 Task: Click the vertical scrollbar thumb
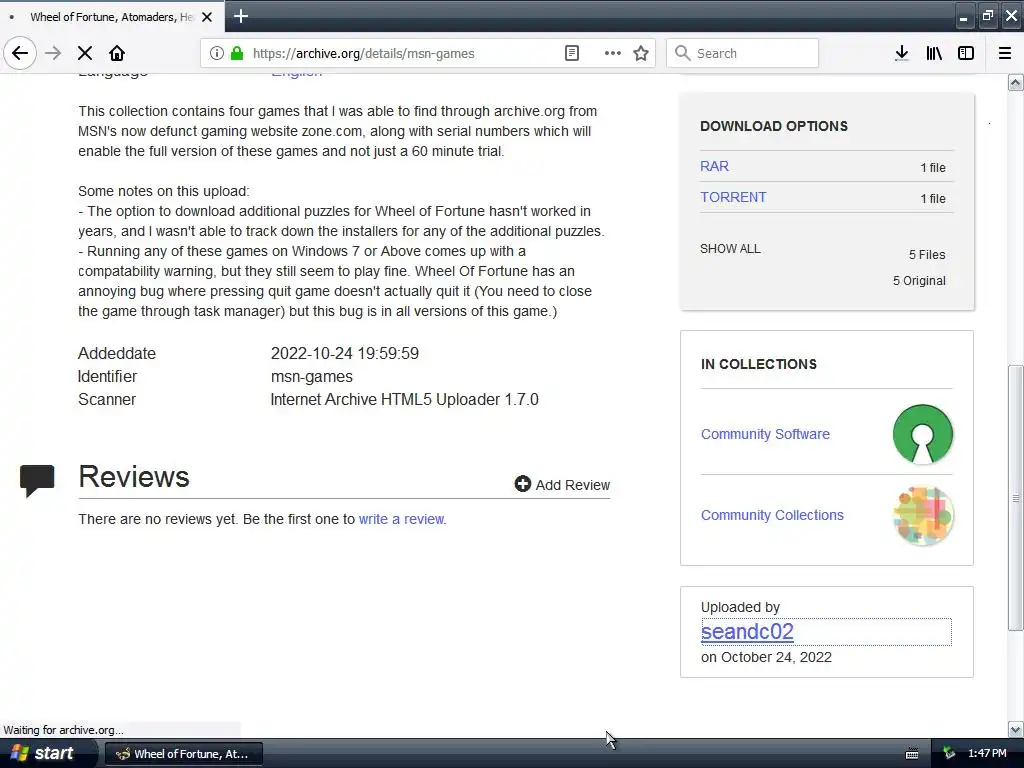pyautogui.click(x=1016, y=498)
